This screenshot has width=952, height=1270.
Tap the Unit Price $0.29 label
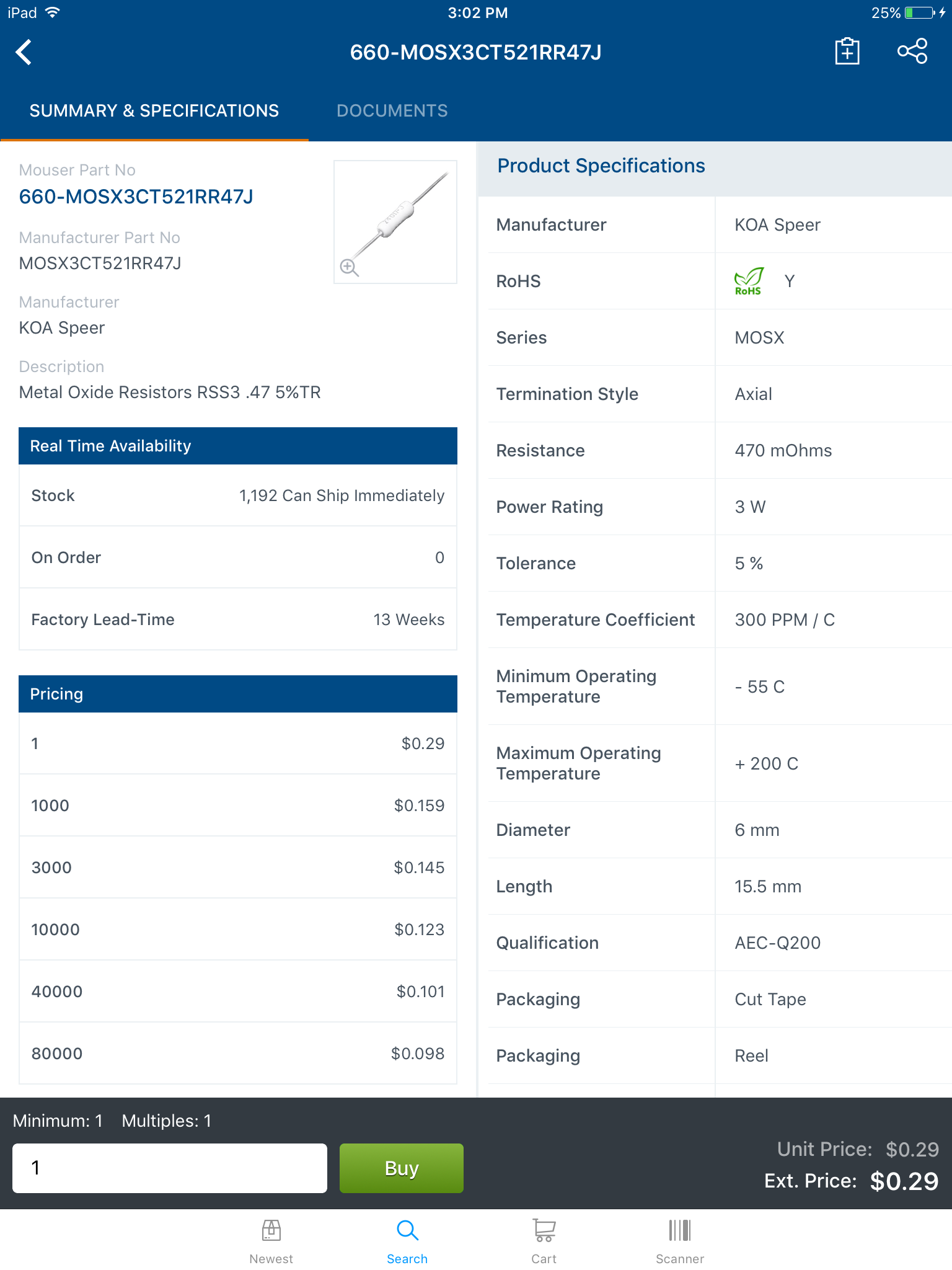tap(858, 1149)
